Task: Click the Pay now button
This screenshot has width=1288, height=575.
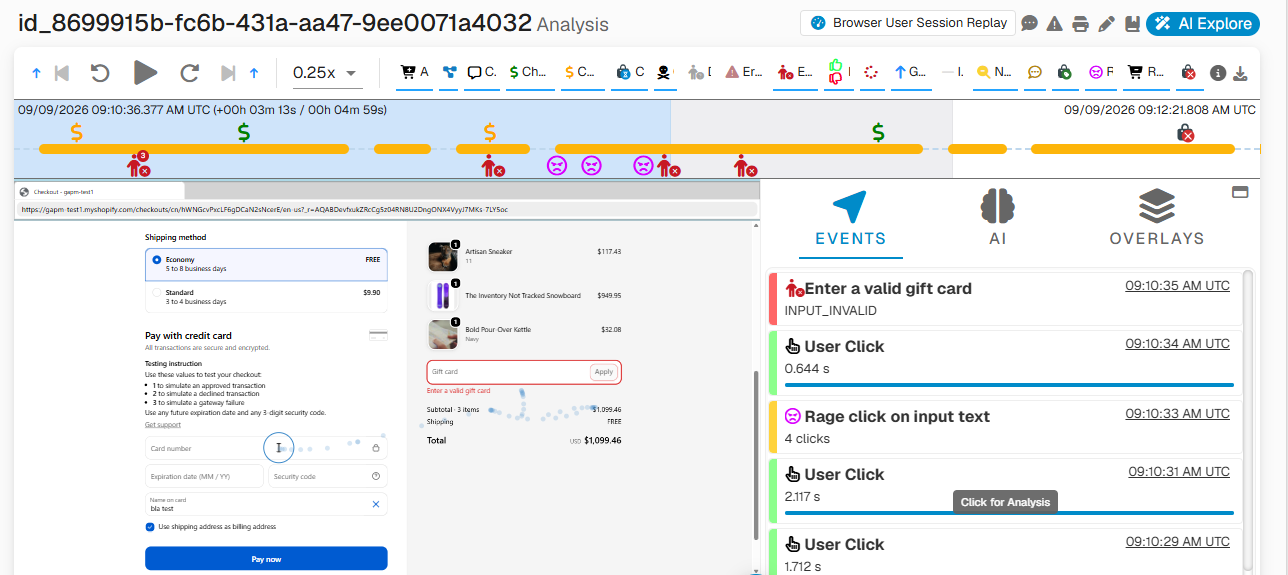Action: [x=266, y=559]
